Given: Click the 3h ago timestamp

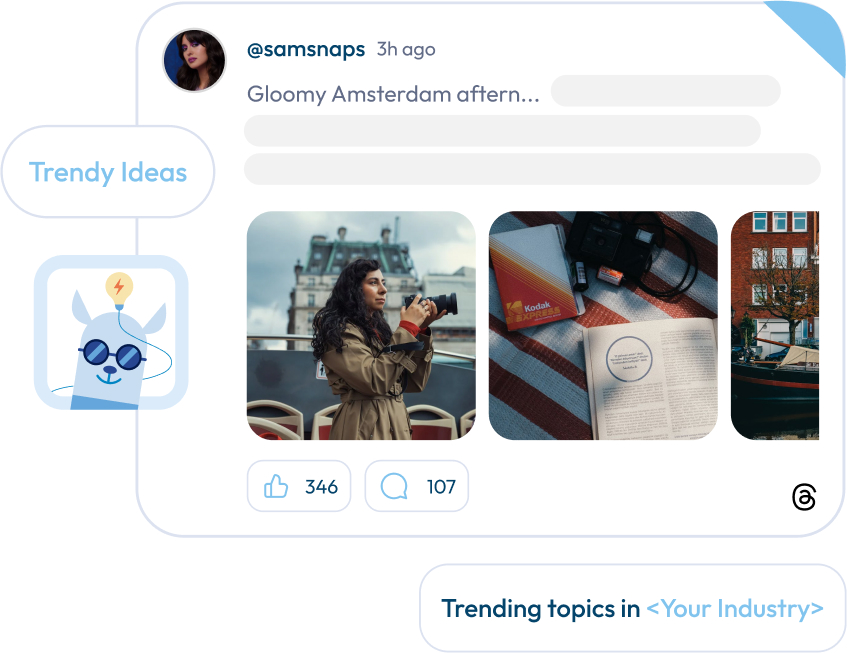Looking at the screenshot, I should pyautogui.click(x=406, y=50).
